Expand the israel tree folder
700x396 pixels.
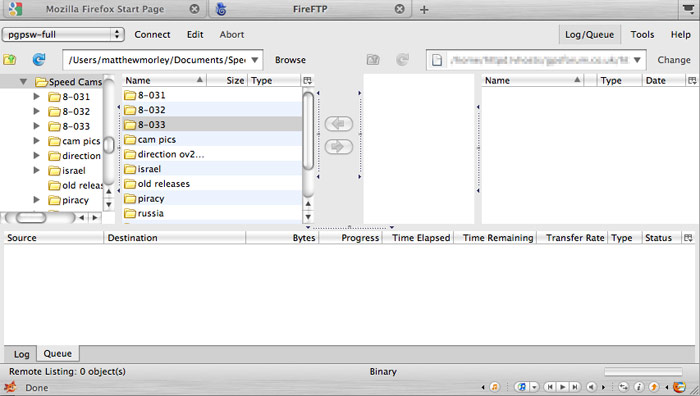coord(37,170)
